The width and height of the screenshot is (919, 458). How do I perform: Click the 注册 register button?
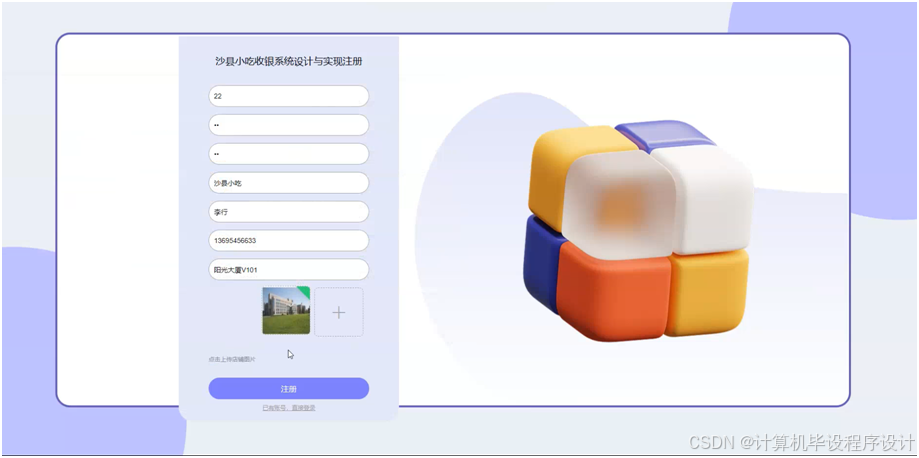pos(288,388)
